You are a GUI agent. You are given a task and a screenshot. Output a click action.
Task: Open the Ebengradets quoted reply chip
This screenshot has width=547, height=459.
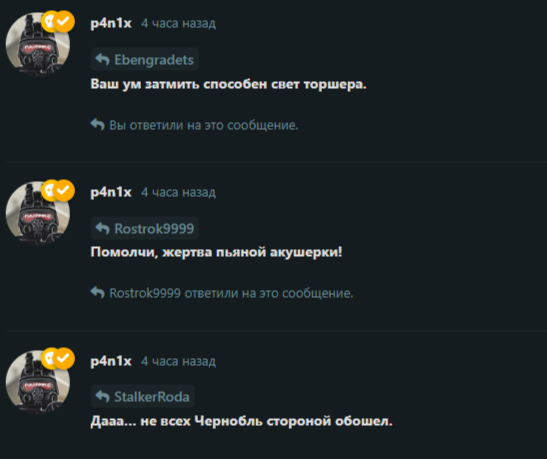(x=145, y=60)
